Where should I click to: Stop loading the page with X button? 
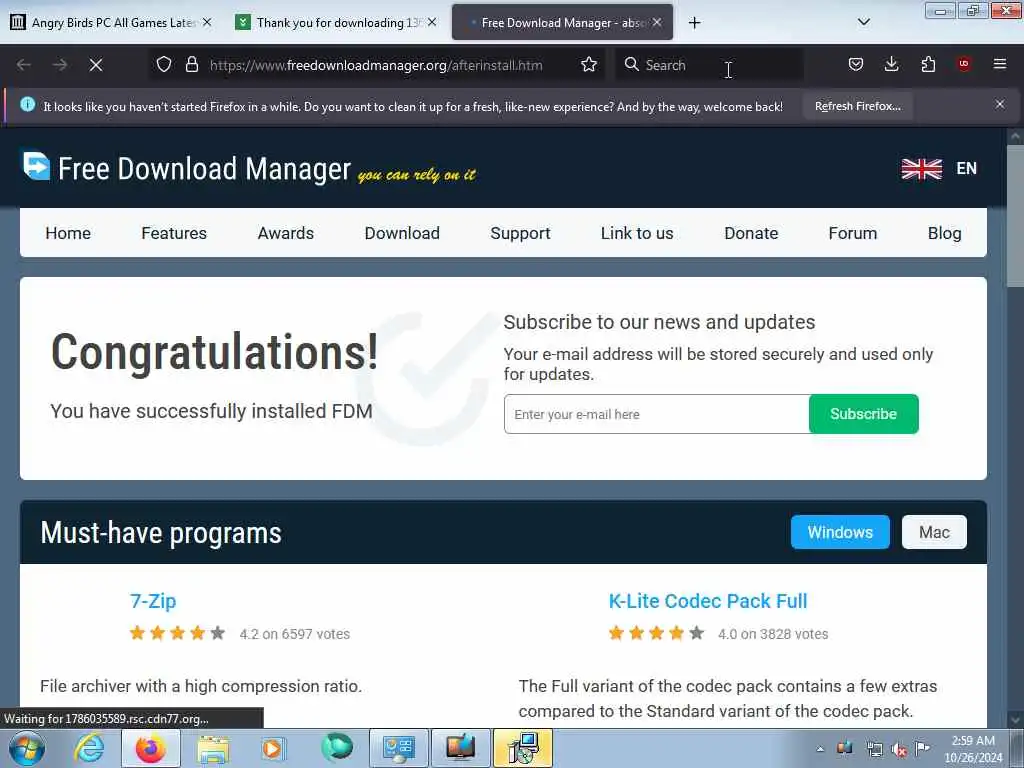click(95, 65)
